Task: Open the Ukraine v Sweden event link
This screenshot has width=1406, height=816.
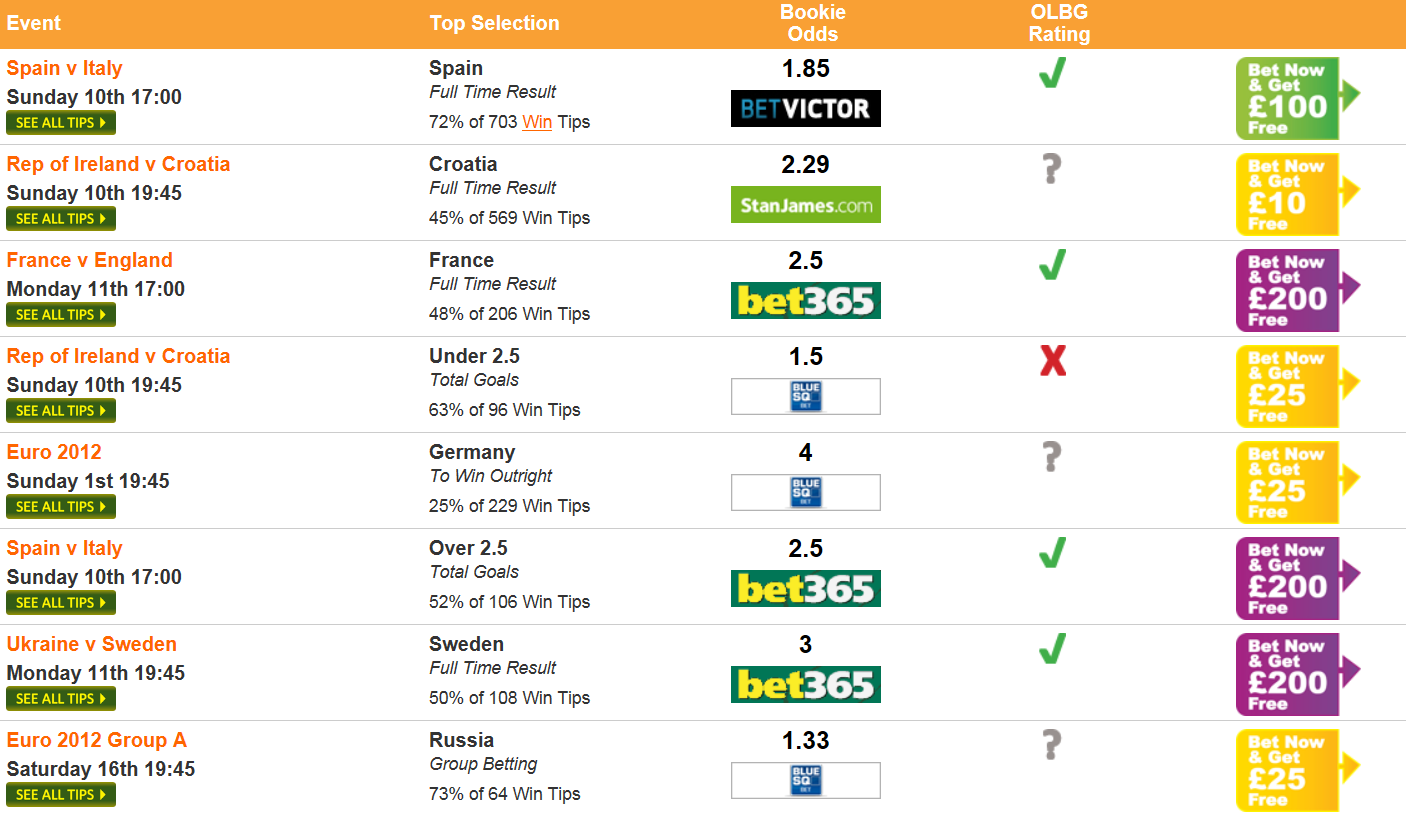Action: (92, 644)
